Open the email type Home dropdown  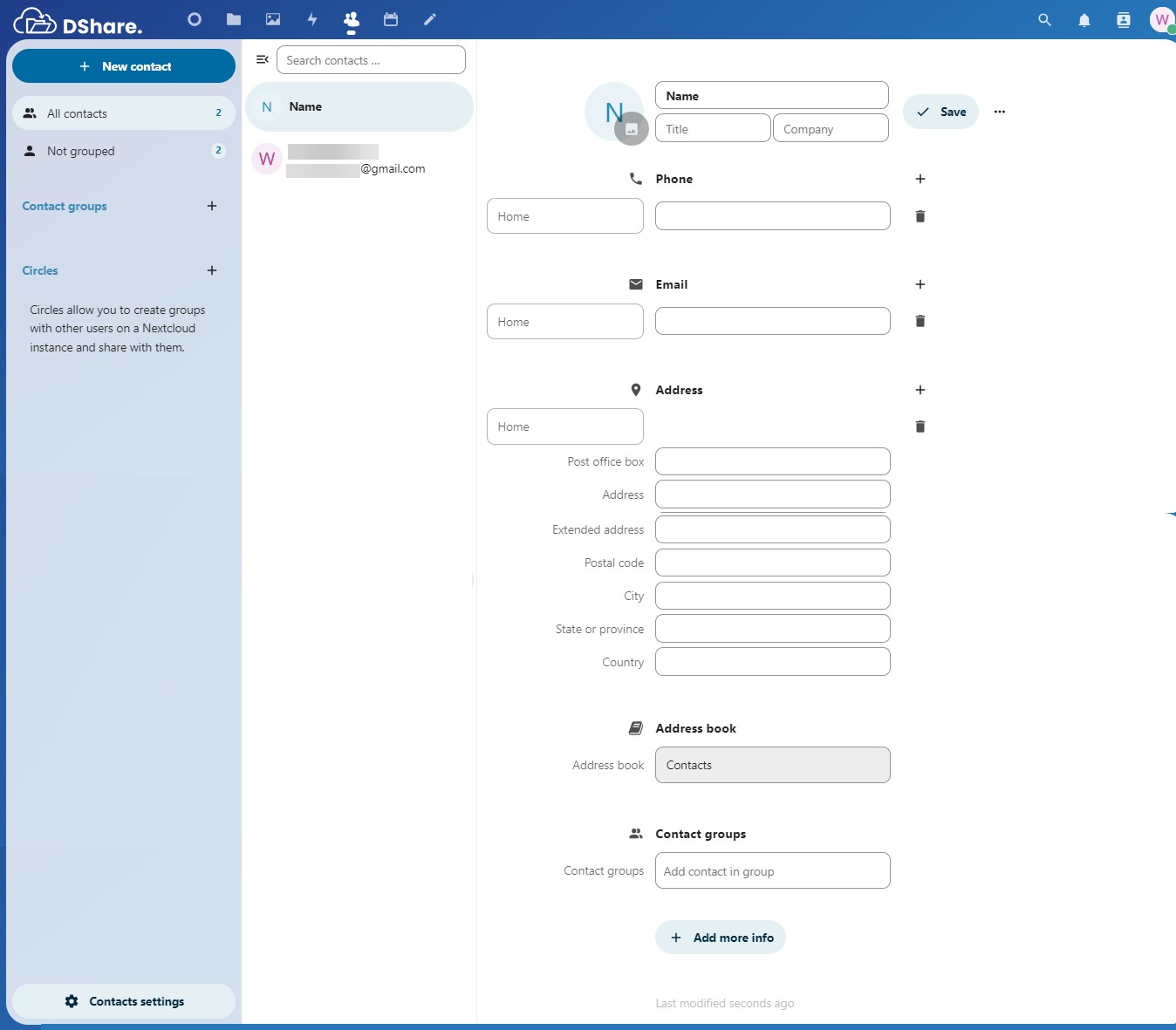coord(564,322)
